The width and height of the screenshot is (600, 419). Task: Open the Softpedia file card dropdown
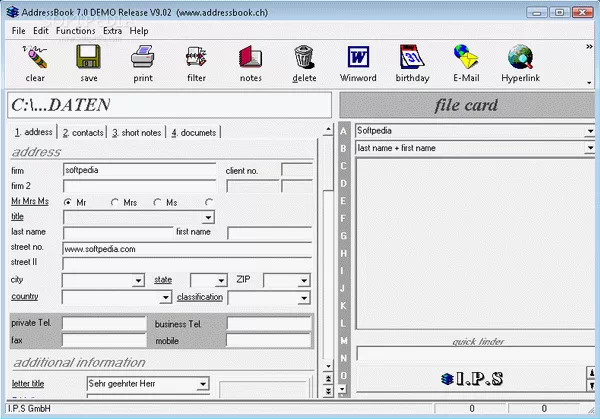590,131
